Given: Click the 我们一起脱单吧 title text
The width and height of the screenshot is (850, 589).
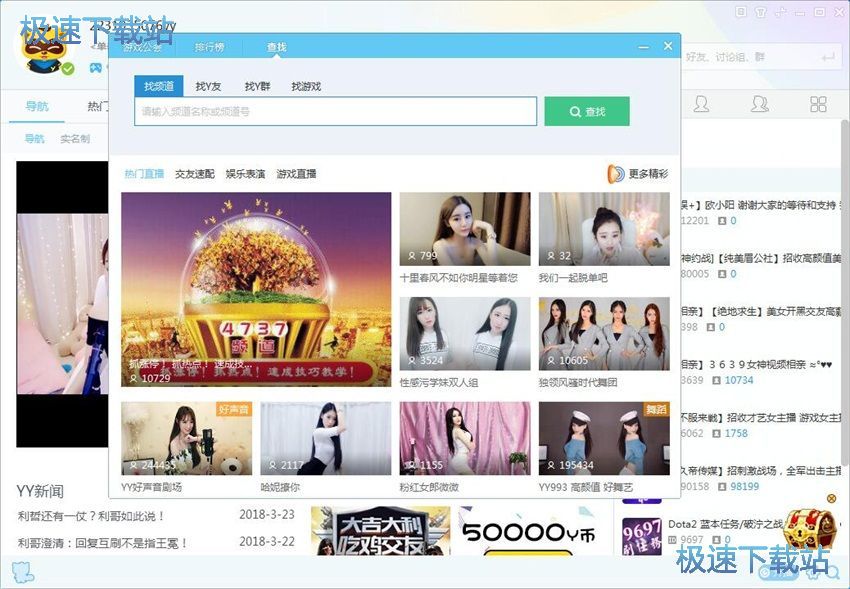Looking at the screenshot, I should coord(573,278).
